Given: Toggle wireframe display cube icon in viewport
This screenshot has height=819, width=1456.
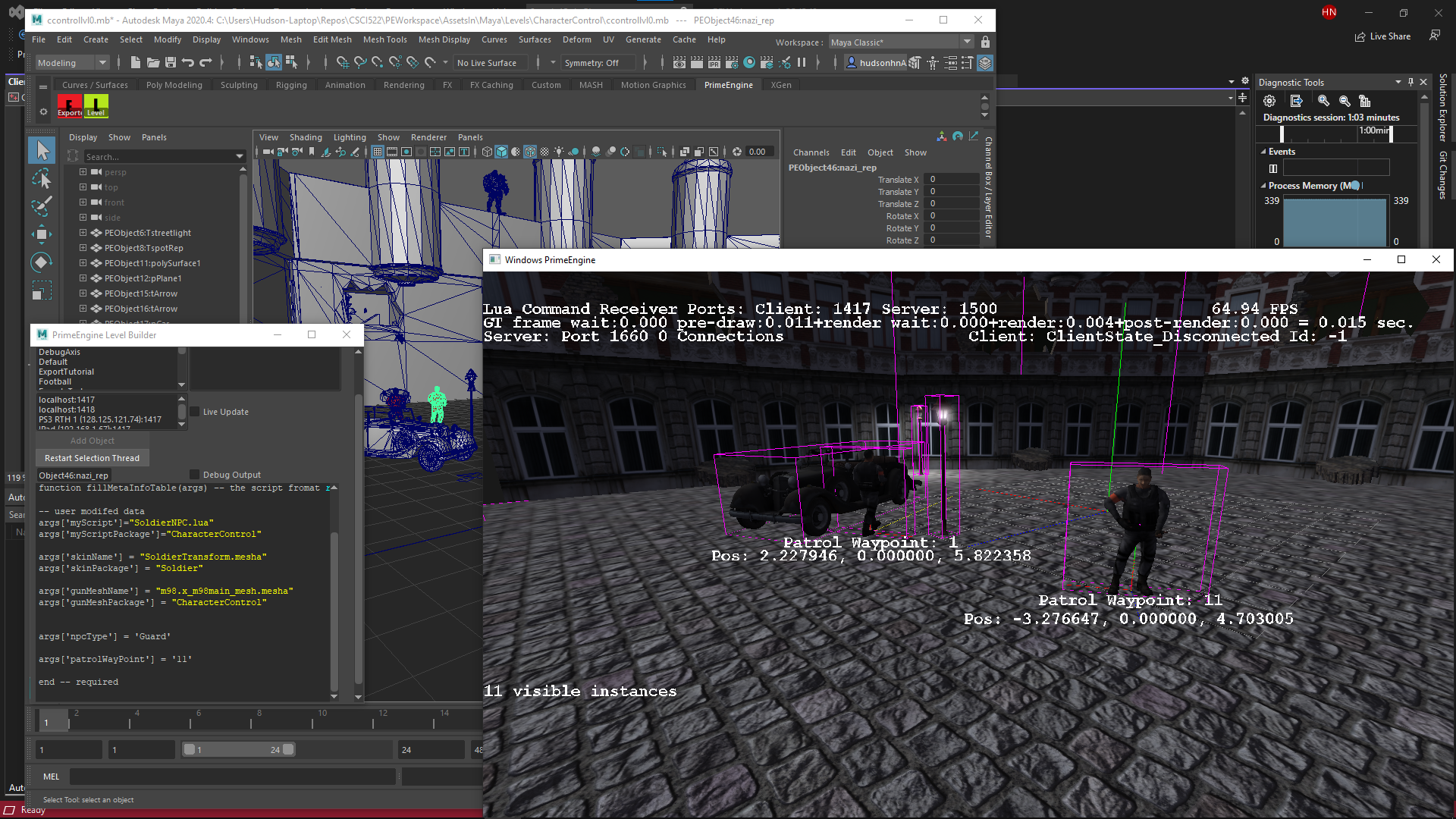Looking at the screenshot, I should point(487,152).
